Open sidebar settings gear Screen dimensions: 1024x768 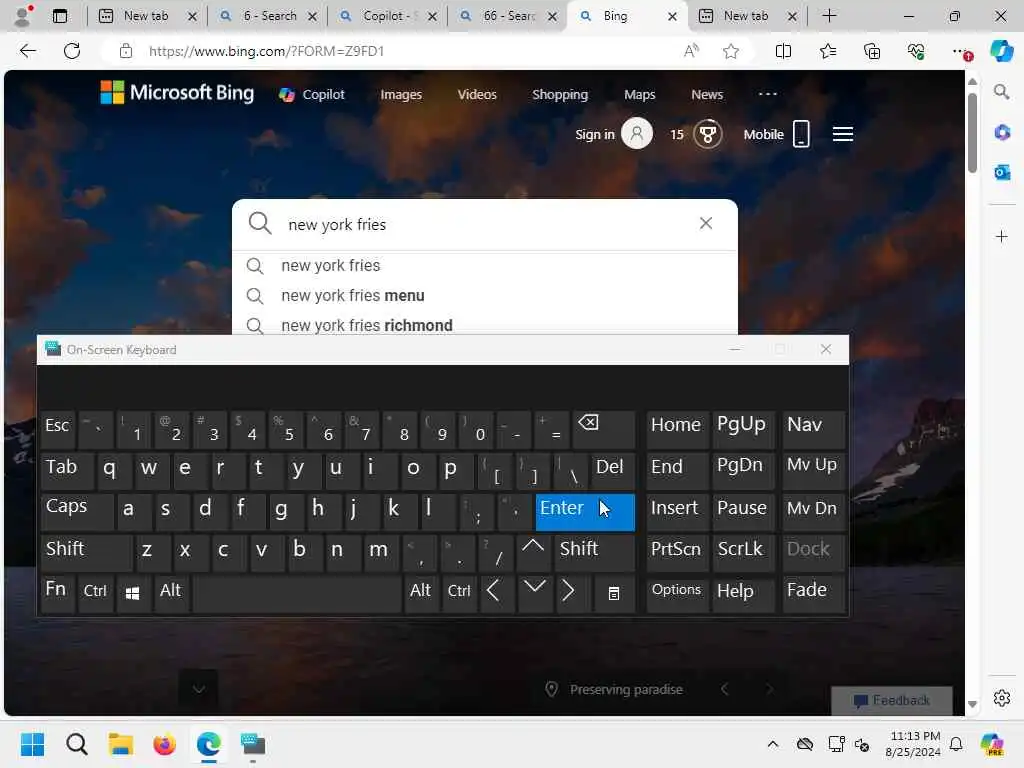pos(1002,698)
